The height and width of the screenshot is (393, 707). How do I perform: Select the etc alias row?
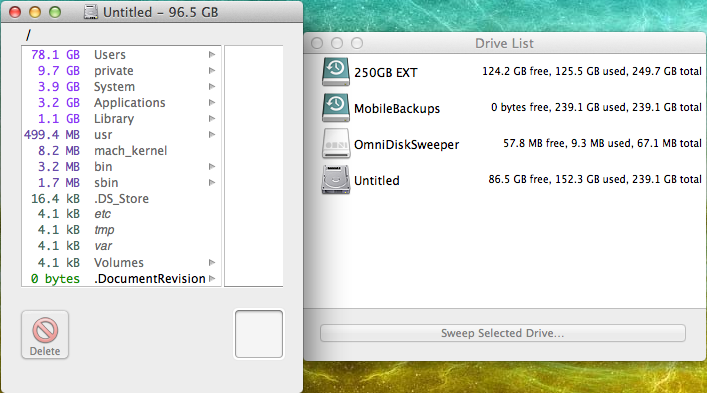[121, 214]
